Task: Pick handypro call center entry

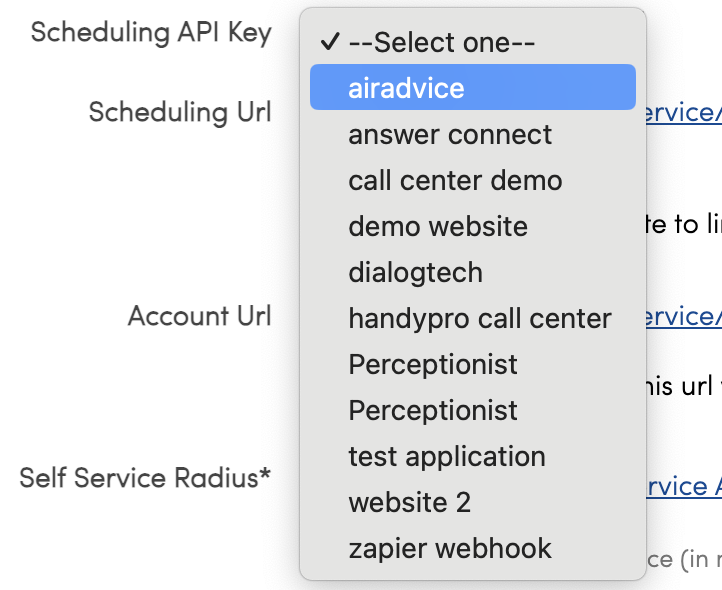Action: [x=479, y=319]
